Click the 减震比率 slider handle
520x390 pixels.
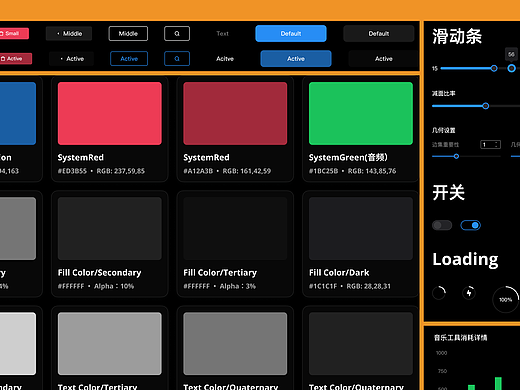click(486, 106)
